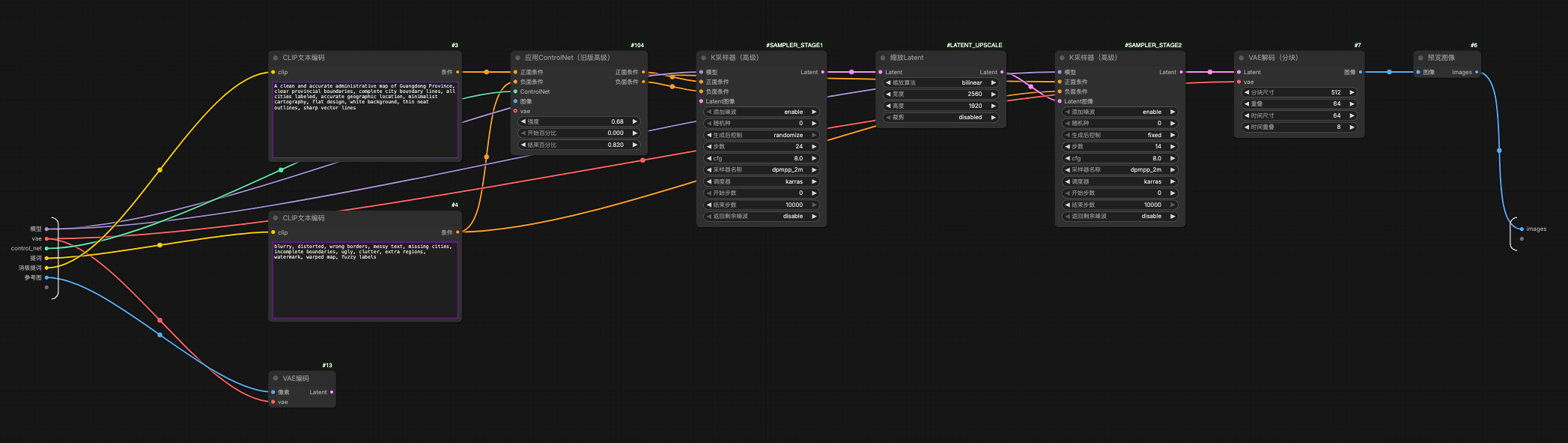Collapse the 缩放Latent node using its header dot
This screenshot has height=443, width=1568.
point(883,58)
